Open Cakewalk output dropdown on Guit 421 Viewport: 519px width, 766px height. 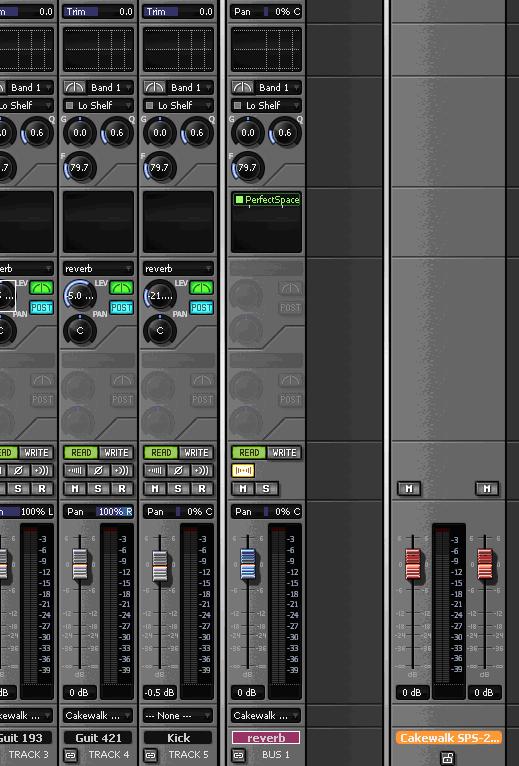[98, 716]
